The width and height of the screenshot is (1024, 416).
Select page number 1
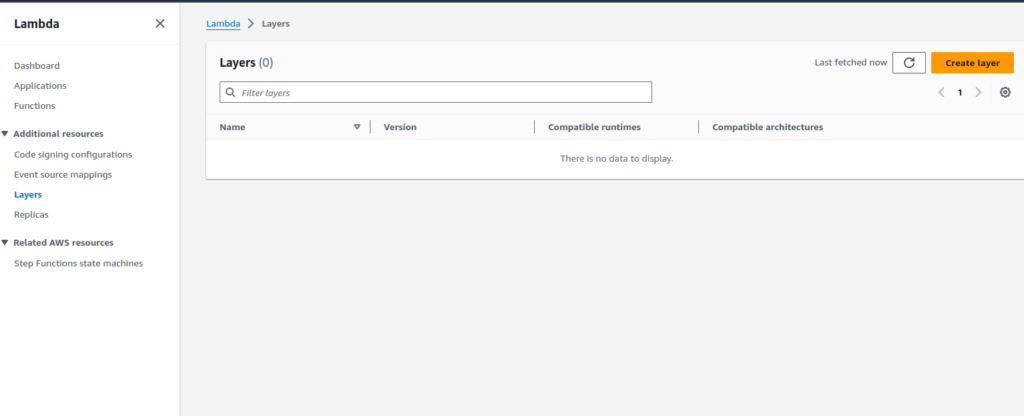click(x=959, y=93)
